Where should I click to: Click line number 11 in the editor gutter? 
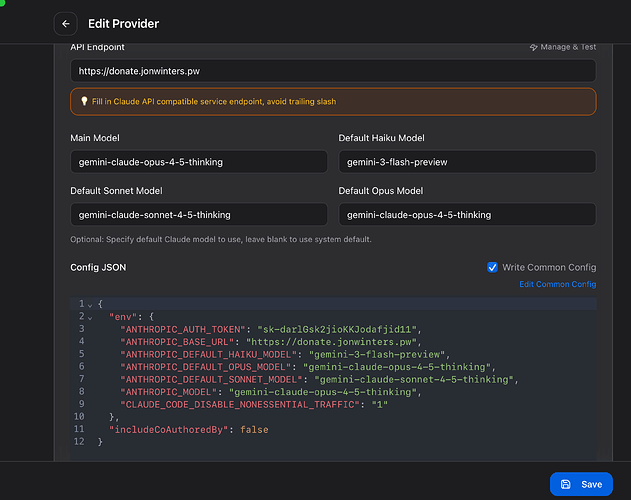[x=79, y=429]
